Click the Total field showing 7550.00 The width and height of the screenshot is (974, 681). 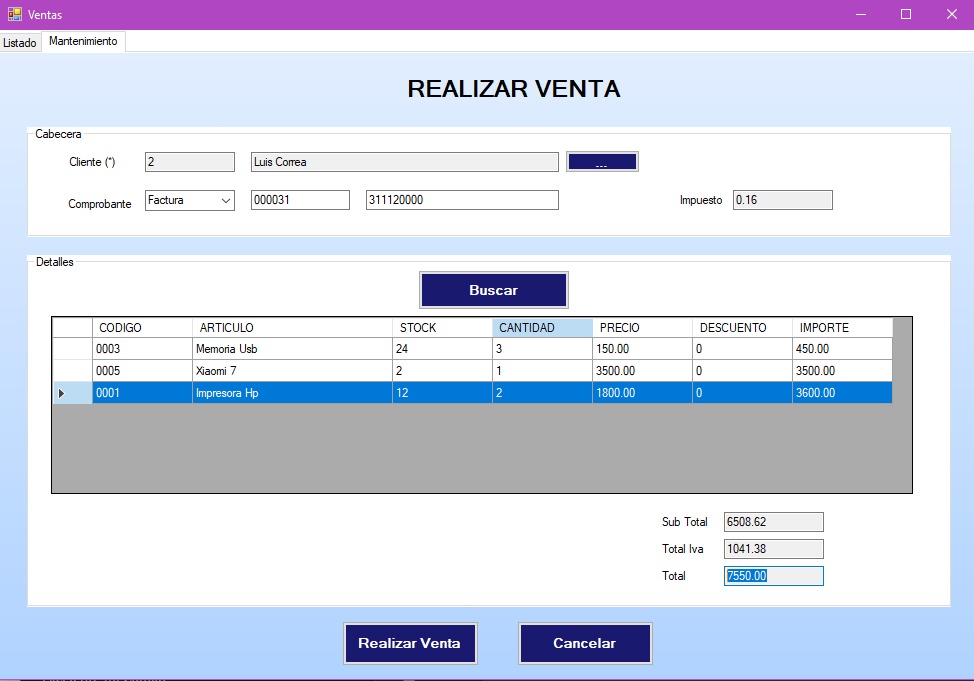pos(773,576)
